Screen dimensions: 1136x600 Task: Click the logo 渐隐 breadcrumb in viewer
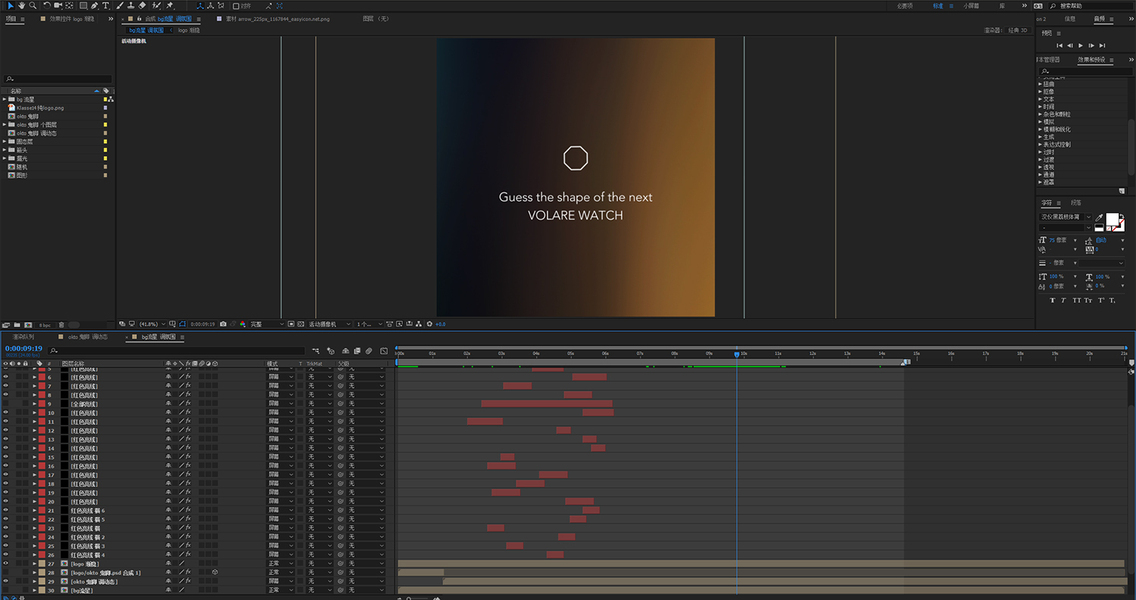pyautogui.click(x=189, y=30)
